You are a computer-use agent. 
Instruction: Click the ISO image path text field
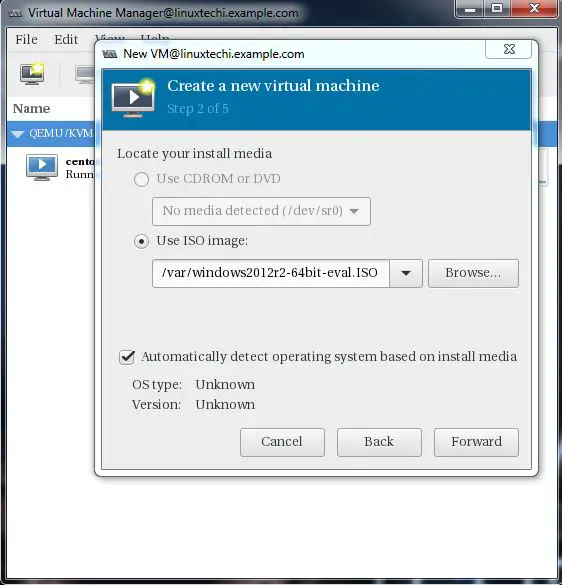[x=271, y=273]
